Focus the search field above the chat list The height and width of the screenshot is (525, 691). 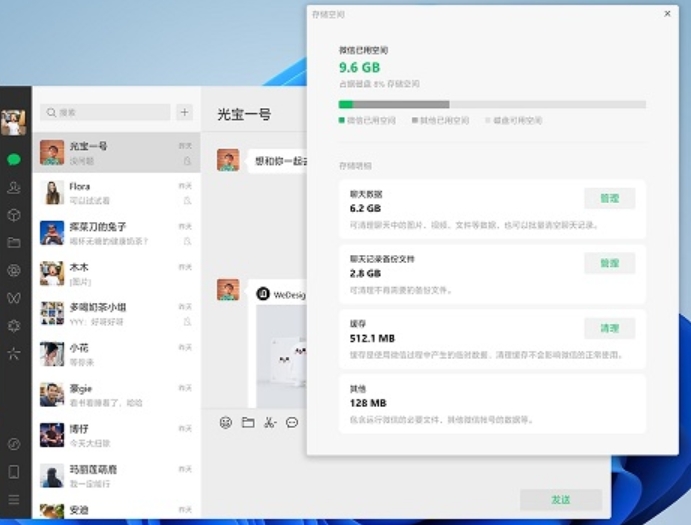point(105,112)
